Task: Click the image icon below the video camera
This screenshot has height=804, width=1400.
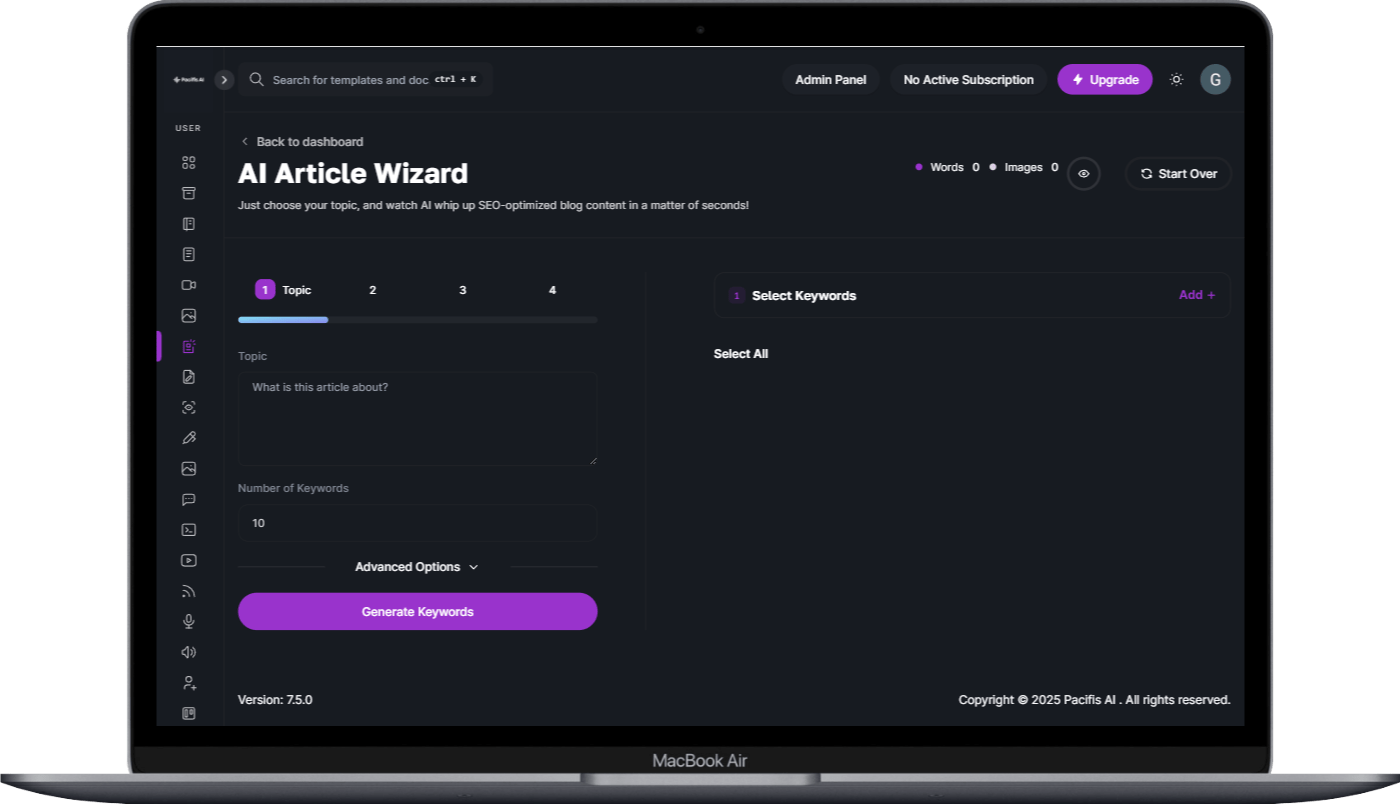Action: coord(189,316)
